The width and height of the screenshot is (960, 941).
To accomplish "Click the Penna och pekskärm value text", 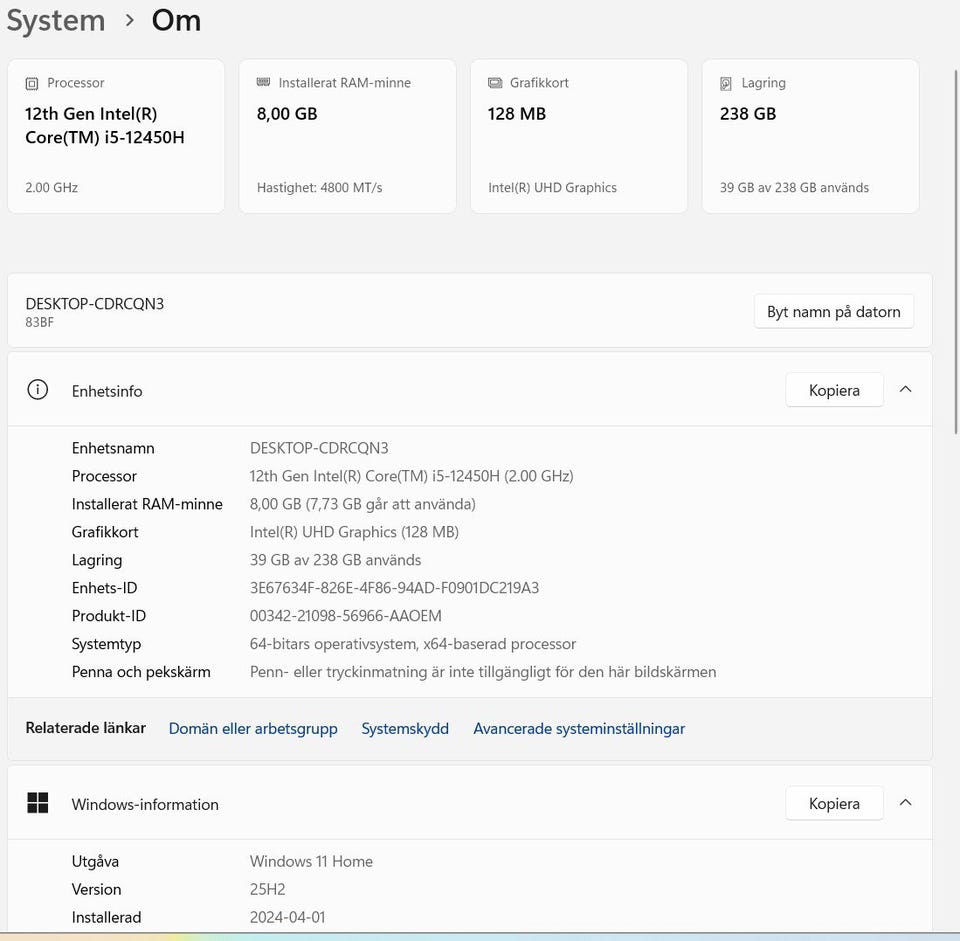I will [x=482, y=672].
